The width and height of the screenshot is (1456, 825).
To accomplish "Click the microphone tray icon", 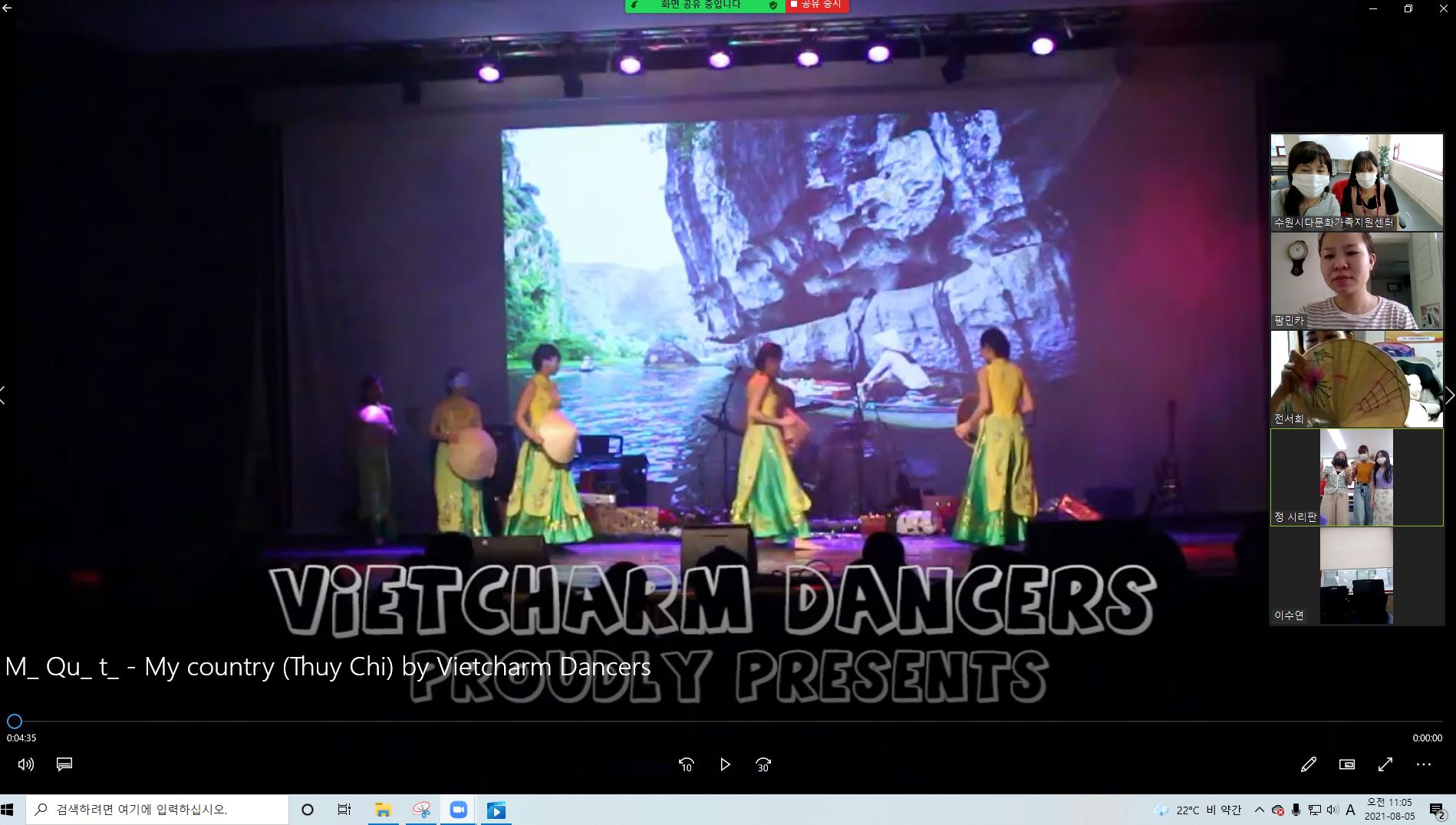I will coord(1296,810).
